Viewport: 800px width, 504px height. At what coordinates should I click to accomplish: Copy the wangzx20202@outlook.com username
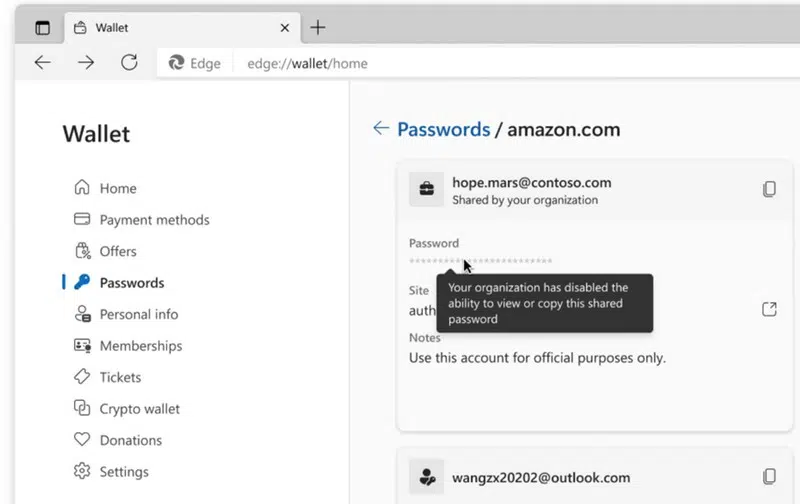[769, 477]
